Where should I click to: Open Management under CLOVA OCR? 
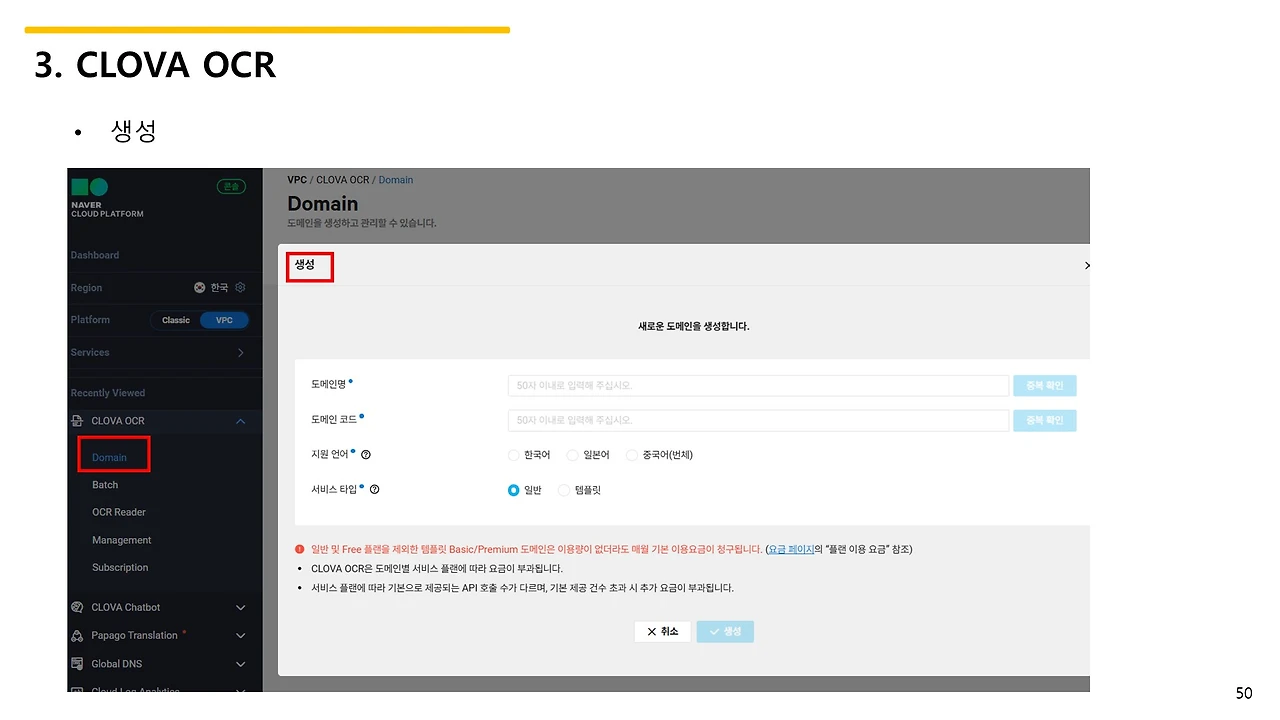coord(122,540)
